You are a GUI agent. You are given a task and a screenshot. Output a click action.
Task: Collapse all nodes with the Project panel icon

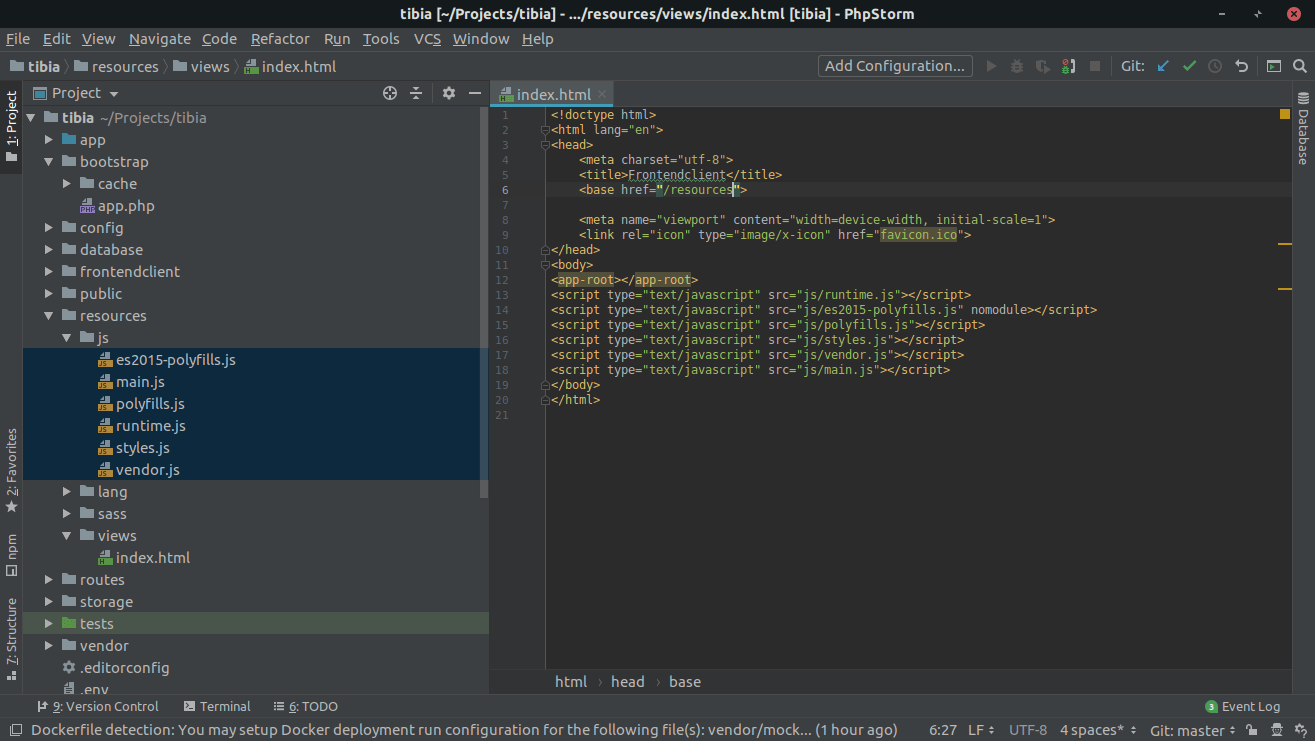[416, 92]
